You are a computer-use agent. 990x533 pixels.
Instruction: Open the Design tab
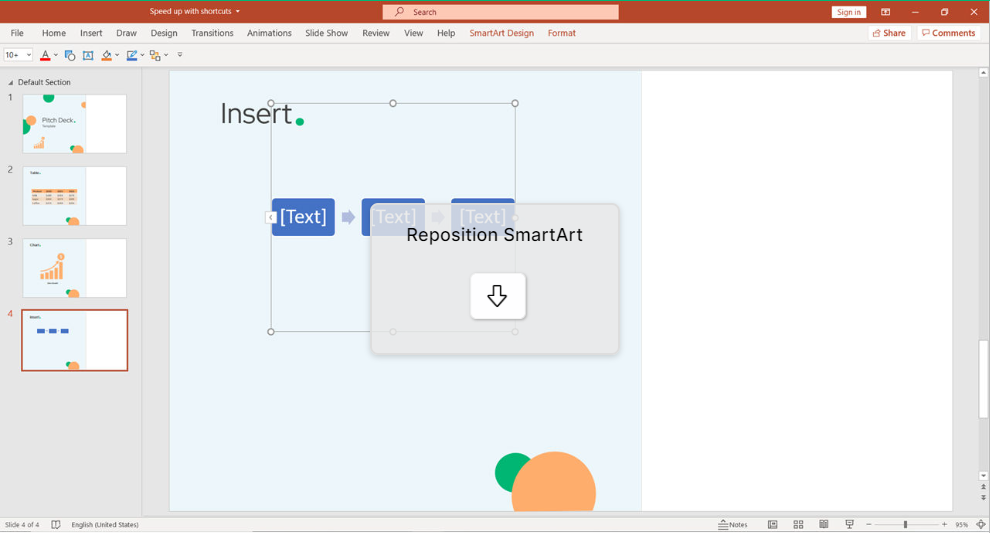[164, 33]
